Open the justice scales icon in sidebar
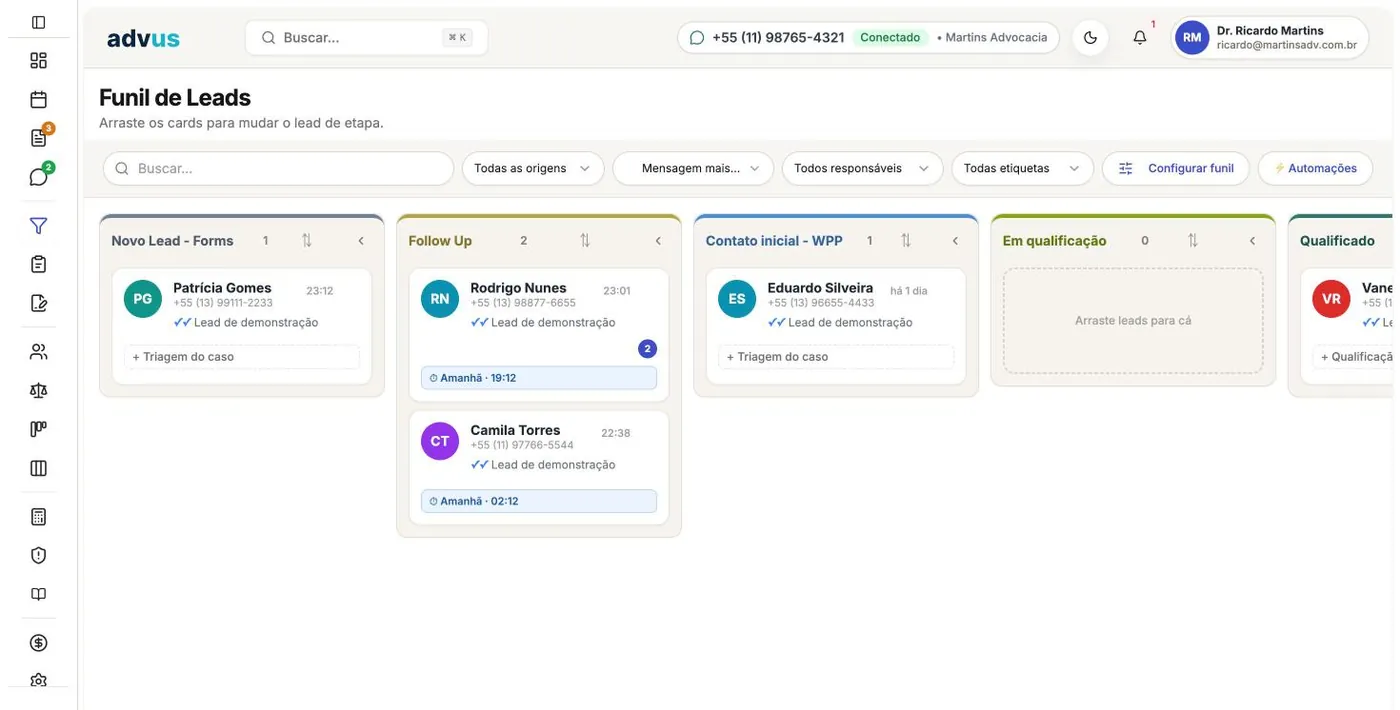The width and height of the screenshot is (1400, 710). pyautogui.click(x=38, y=391)
